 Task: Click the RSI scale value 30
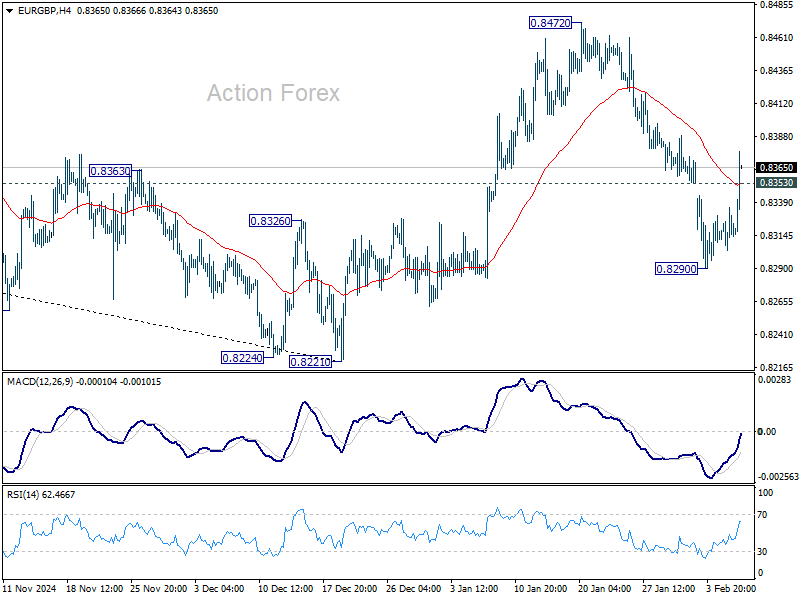(x=762, y=552)
